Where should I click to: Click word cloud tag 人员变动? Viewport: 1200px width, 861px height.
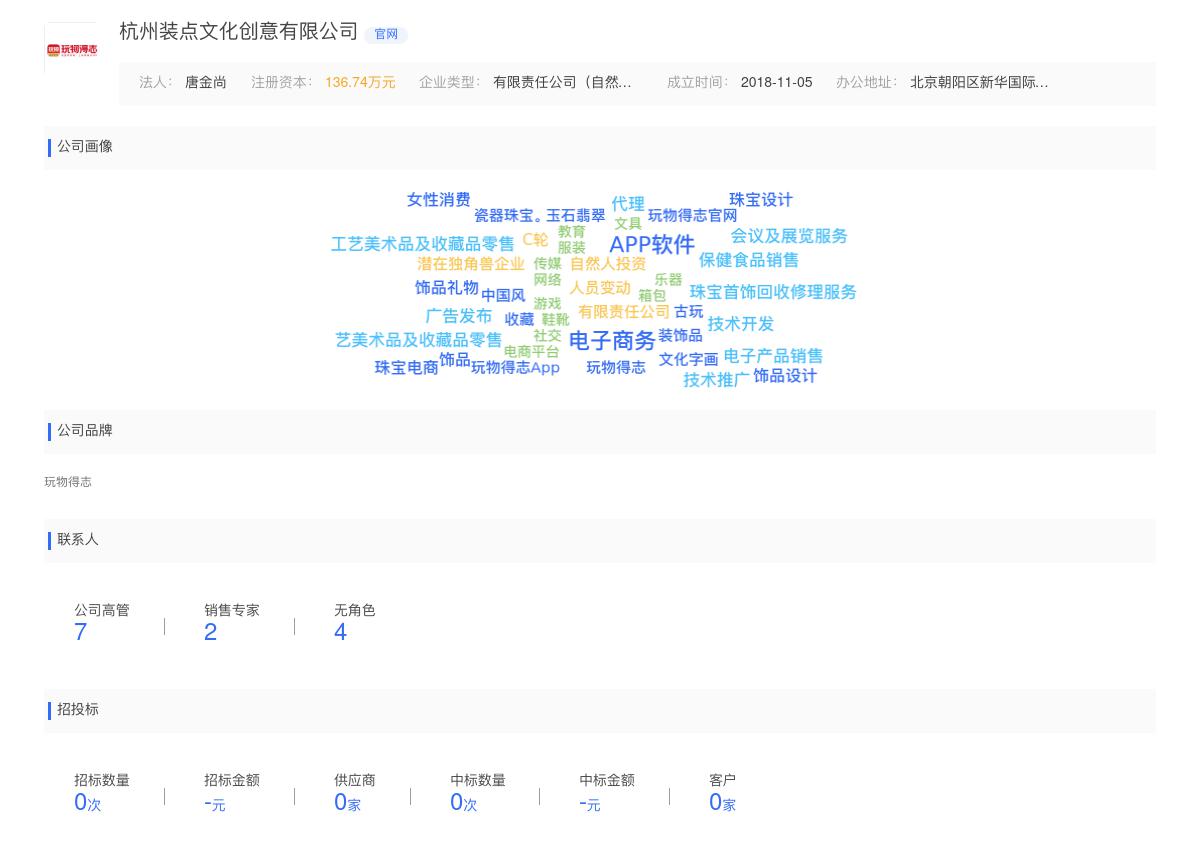click(600, 288)
